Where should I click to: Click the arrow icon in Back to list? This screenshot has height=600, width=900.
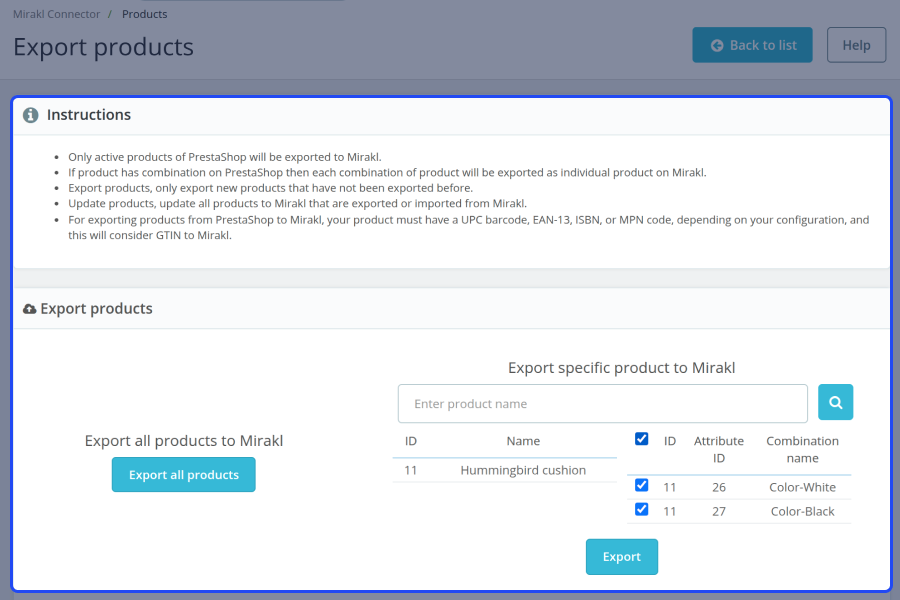[717, 45]
